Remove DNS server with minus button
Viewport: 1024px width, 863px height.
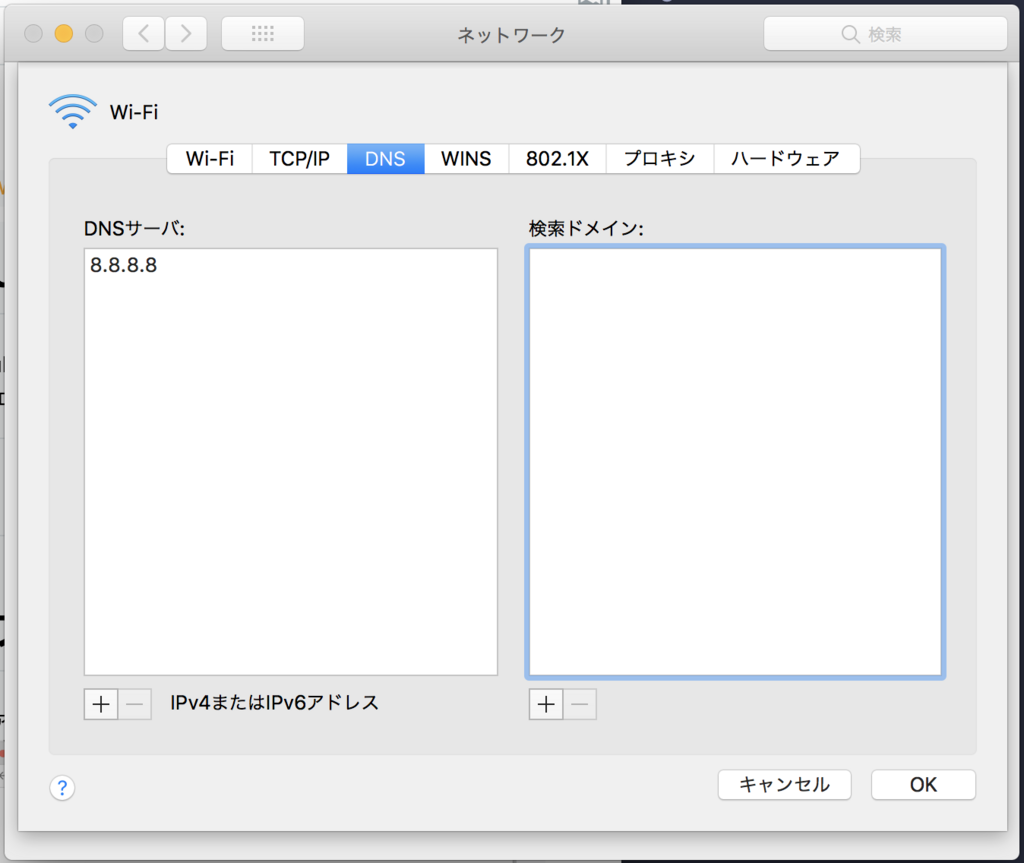tap(135, 704)
